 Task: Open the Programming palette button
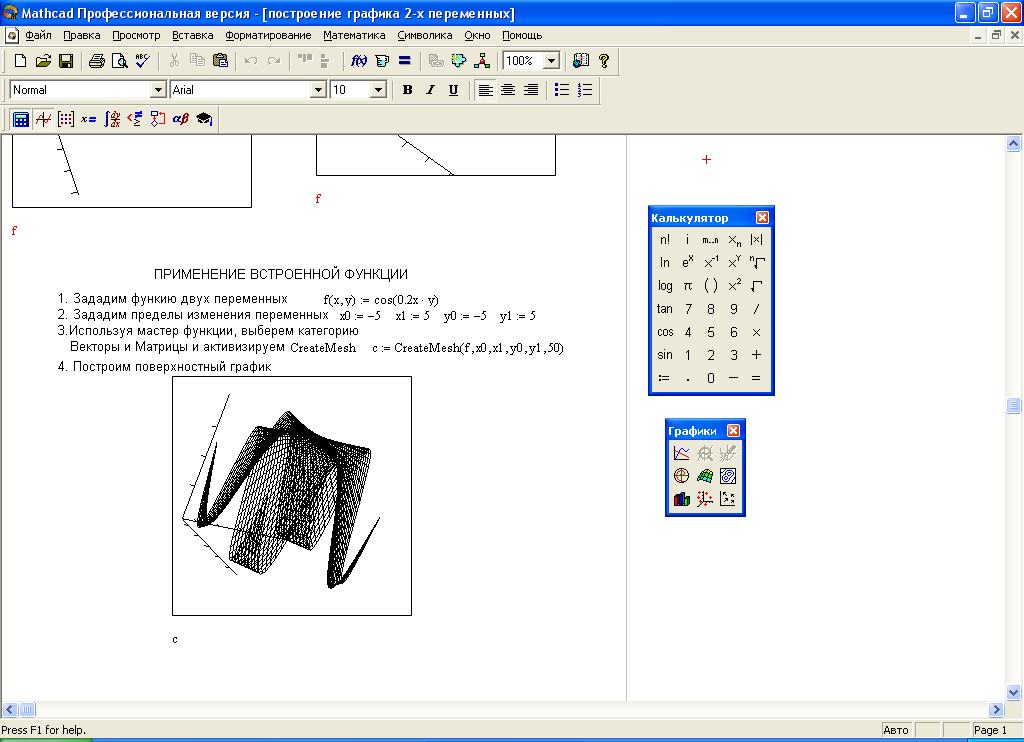157,119
